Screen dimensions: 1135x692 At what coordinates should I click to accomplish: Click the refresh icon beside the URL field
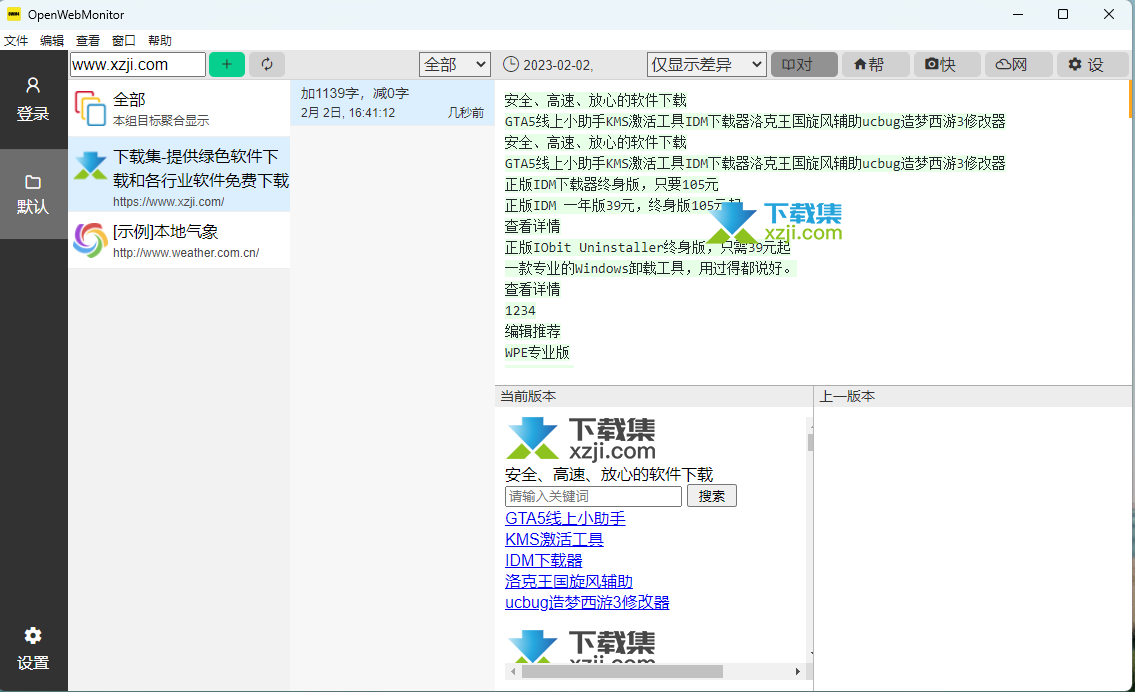(266, 64)
